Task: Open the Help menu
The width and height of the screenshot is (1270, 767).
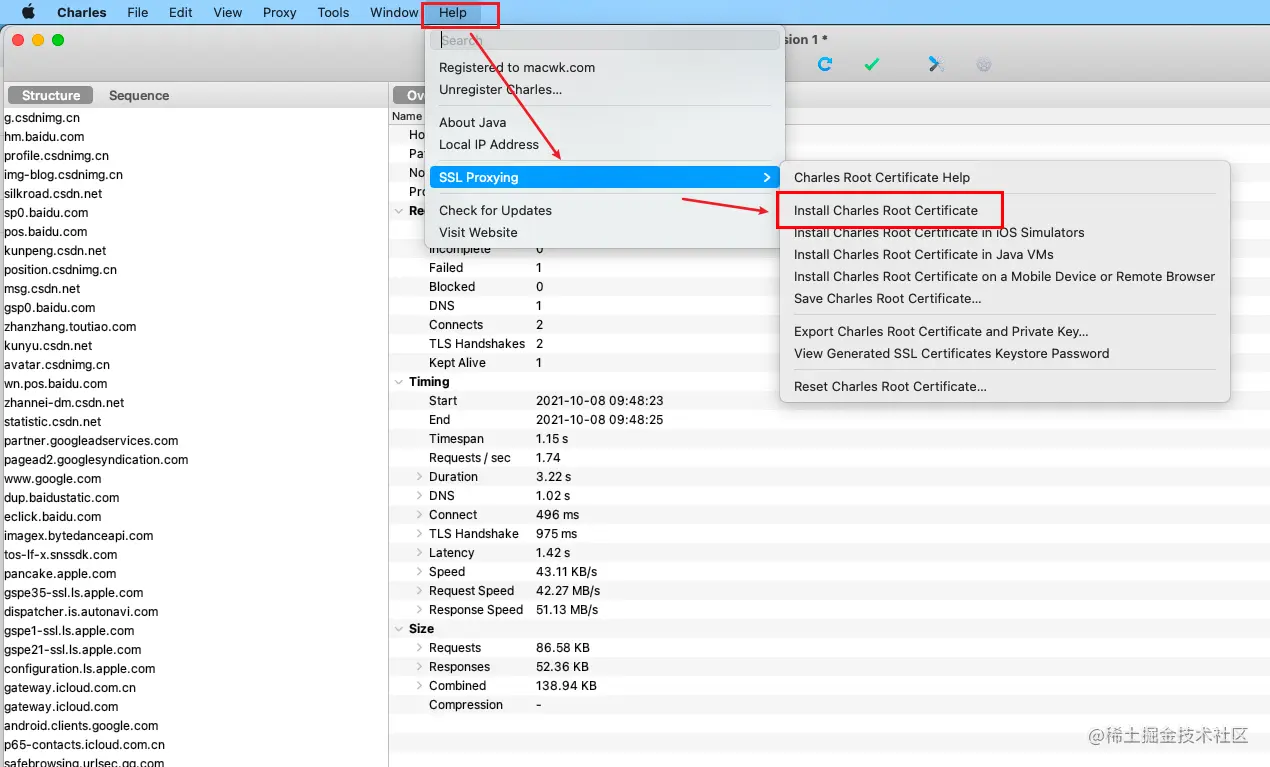Action: tap(453, 12)
